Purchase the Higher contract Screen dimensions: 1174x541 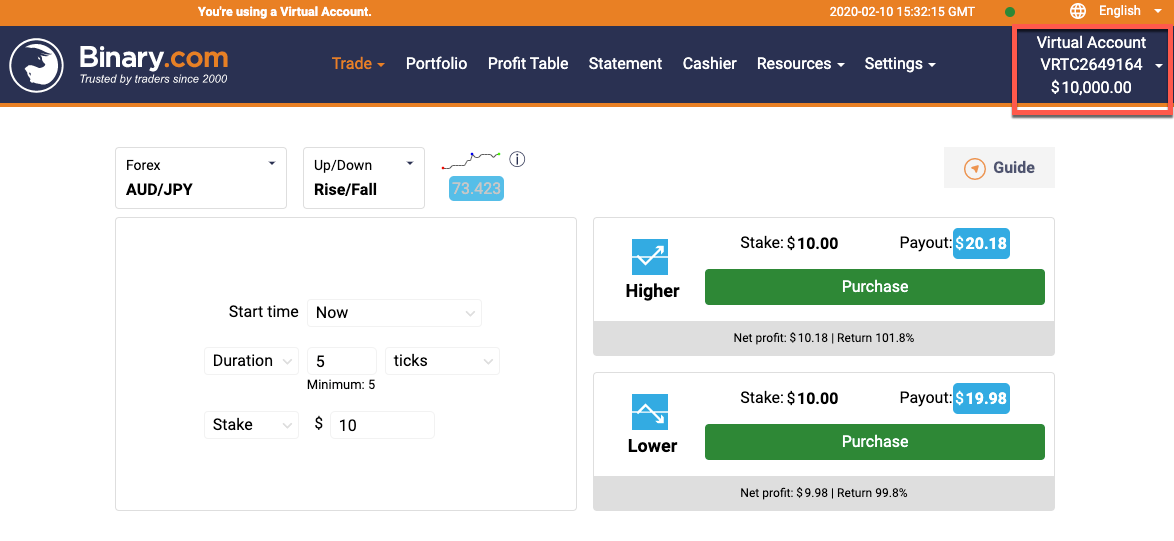pos(874,287)
